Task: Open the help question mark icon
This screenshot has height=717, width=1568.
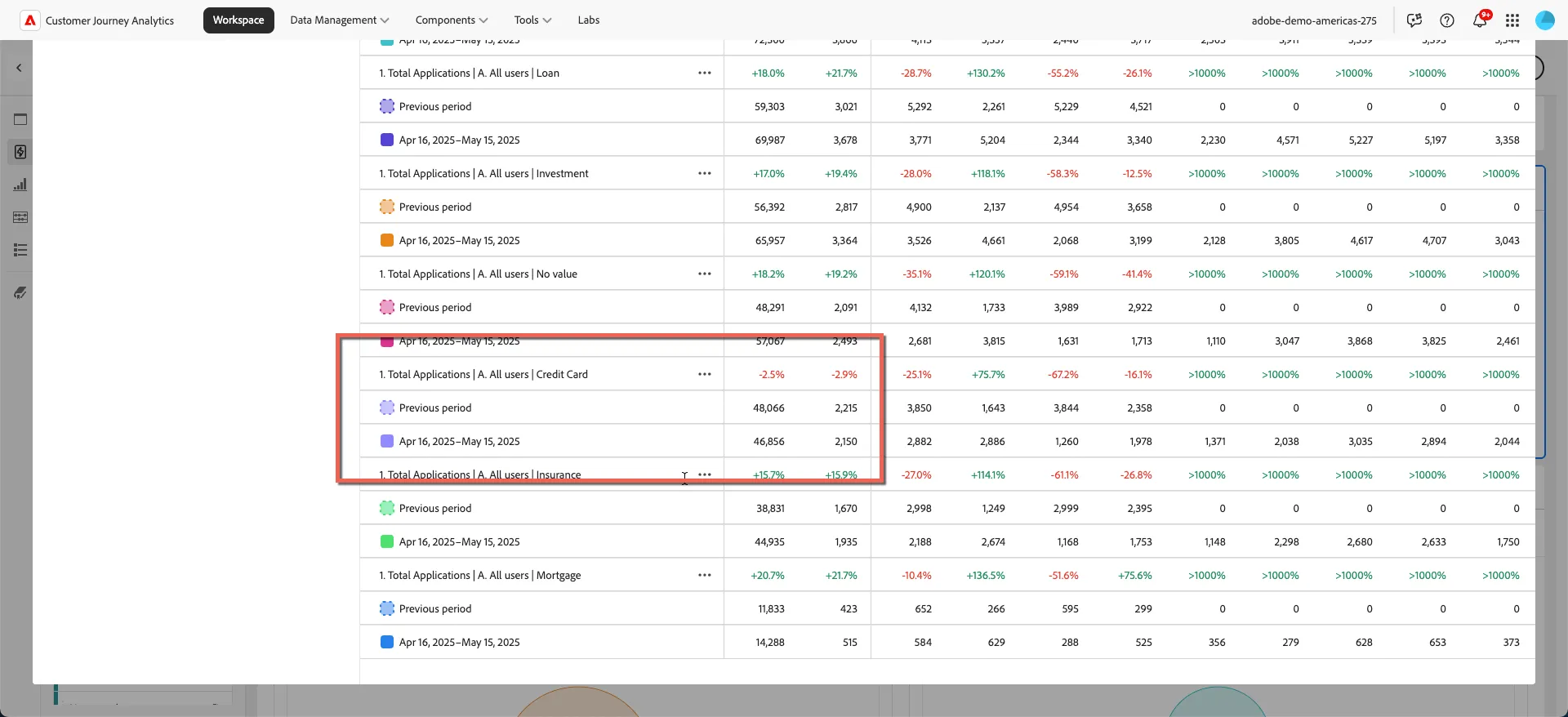Action: click(x=1447, y=20)
